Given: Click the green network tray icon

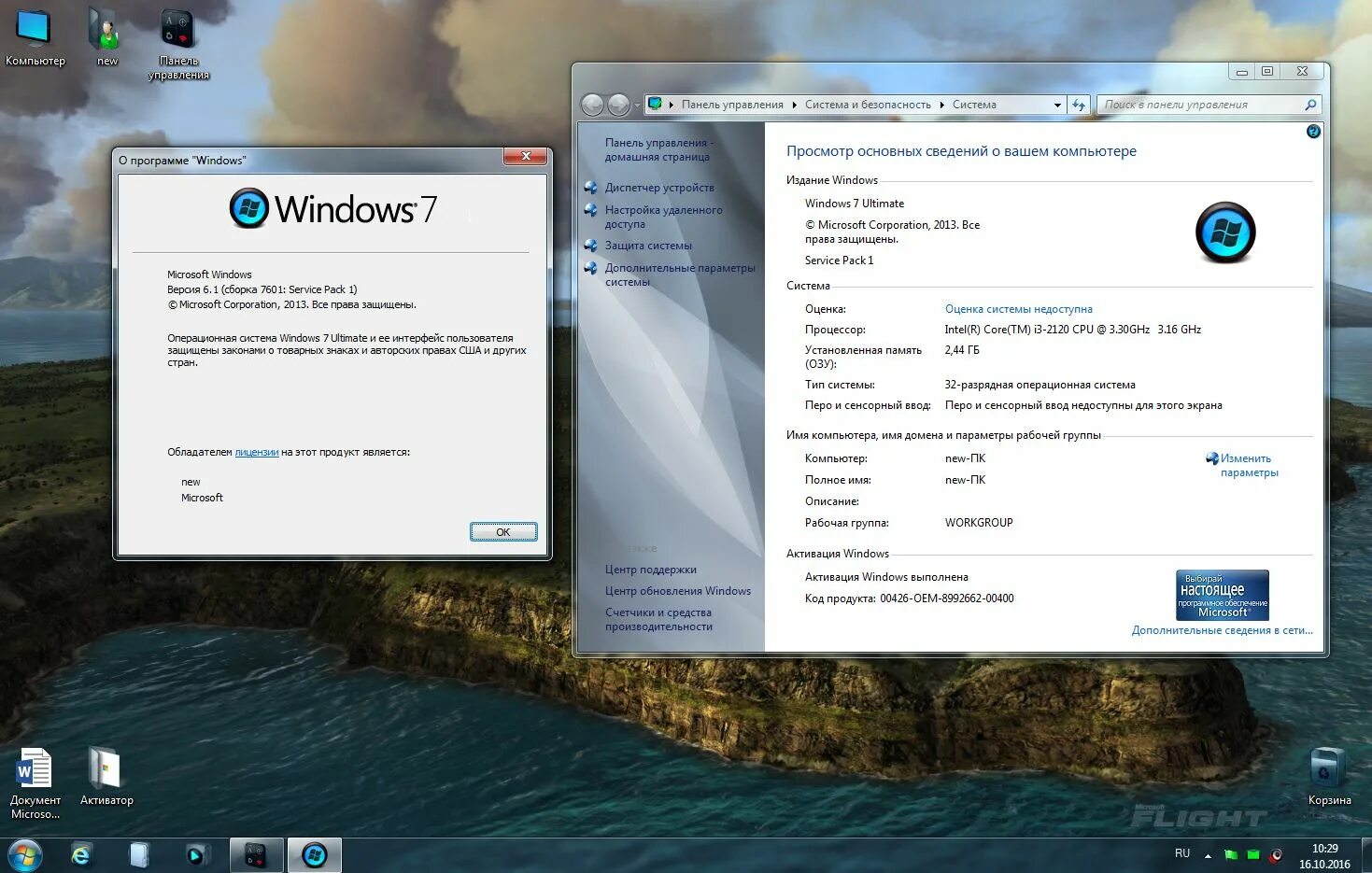Looking at the screenshot, I should 1253,854.
